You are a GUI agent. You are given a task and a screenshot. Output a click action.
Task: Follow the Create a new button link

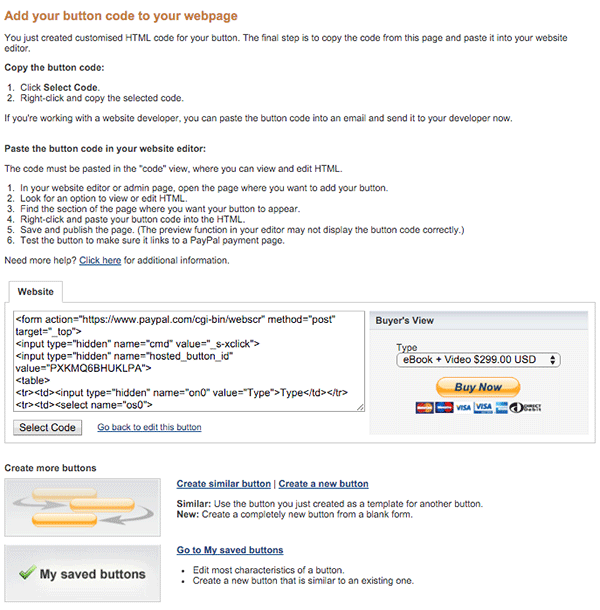(323, 484)
